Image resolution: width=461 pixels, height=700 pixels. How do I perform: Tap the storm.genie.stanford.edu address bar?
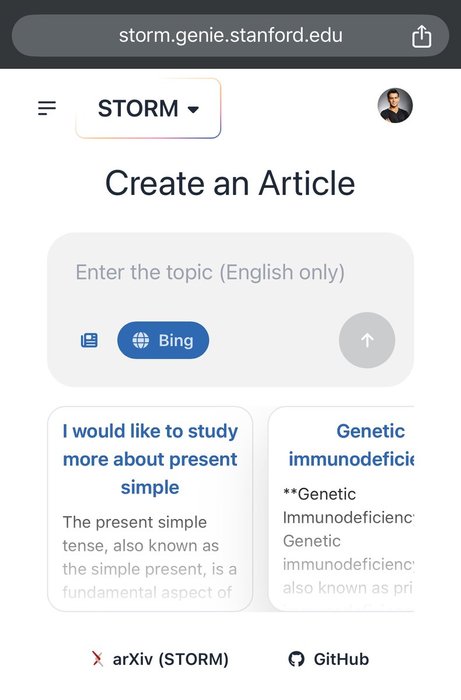coord(230,36)
